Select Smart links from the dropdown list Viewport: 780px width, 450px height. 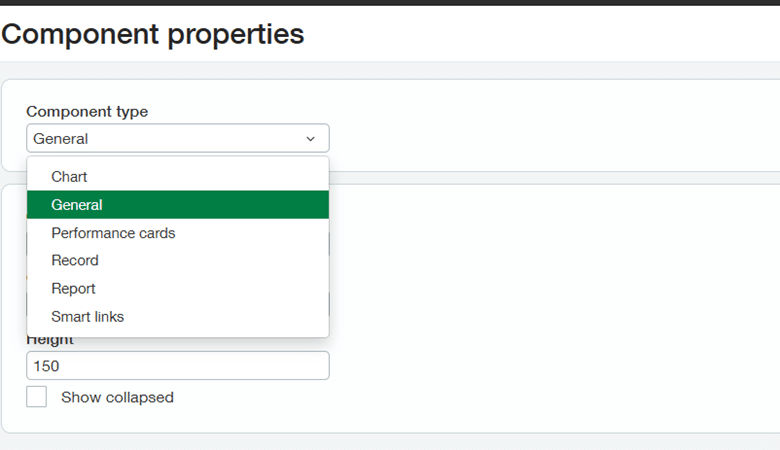[88, 317]
